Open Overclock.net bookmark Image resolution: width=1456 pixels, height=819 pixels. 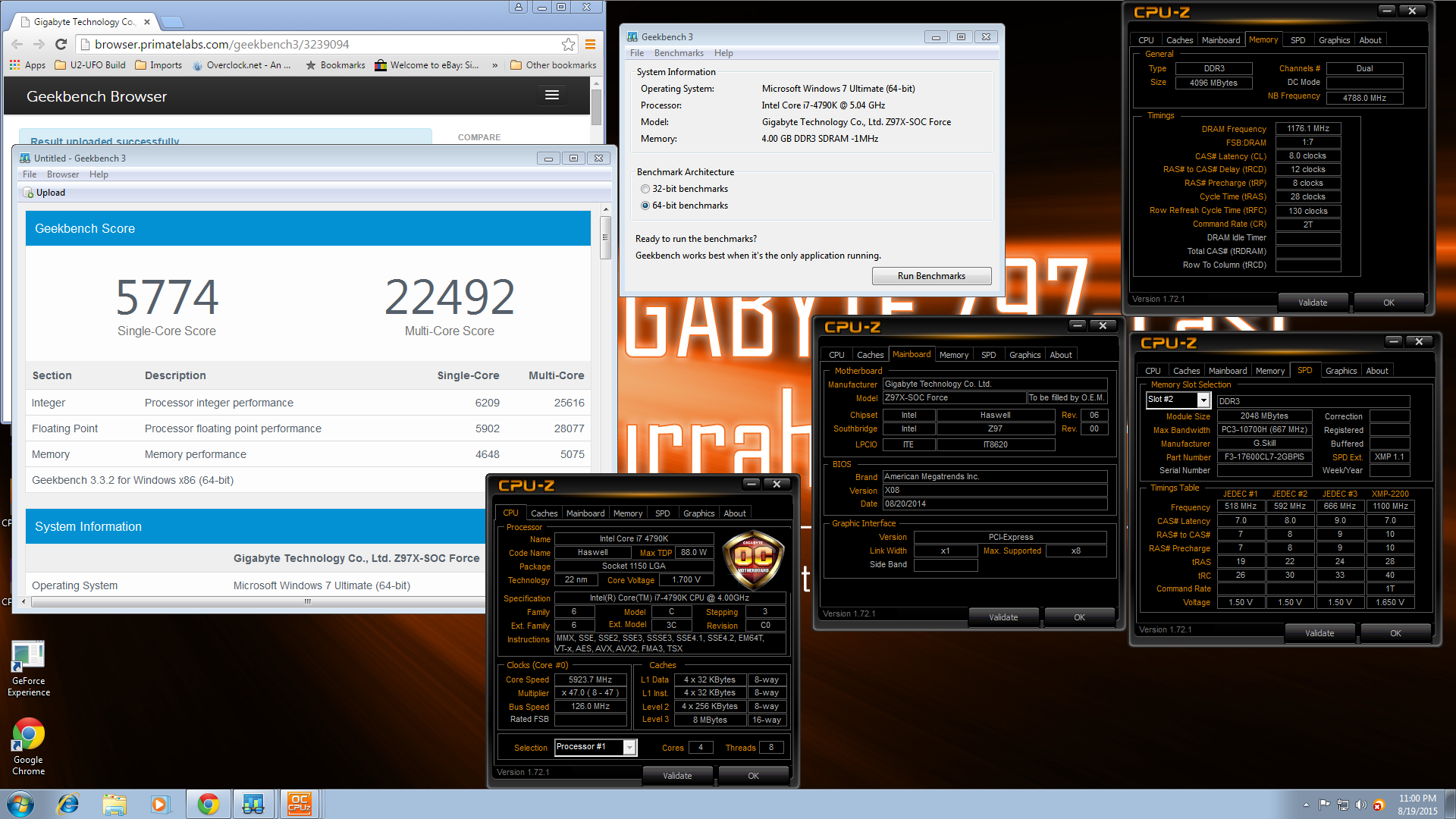(x=241, y=65)
